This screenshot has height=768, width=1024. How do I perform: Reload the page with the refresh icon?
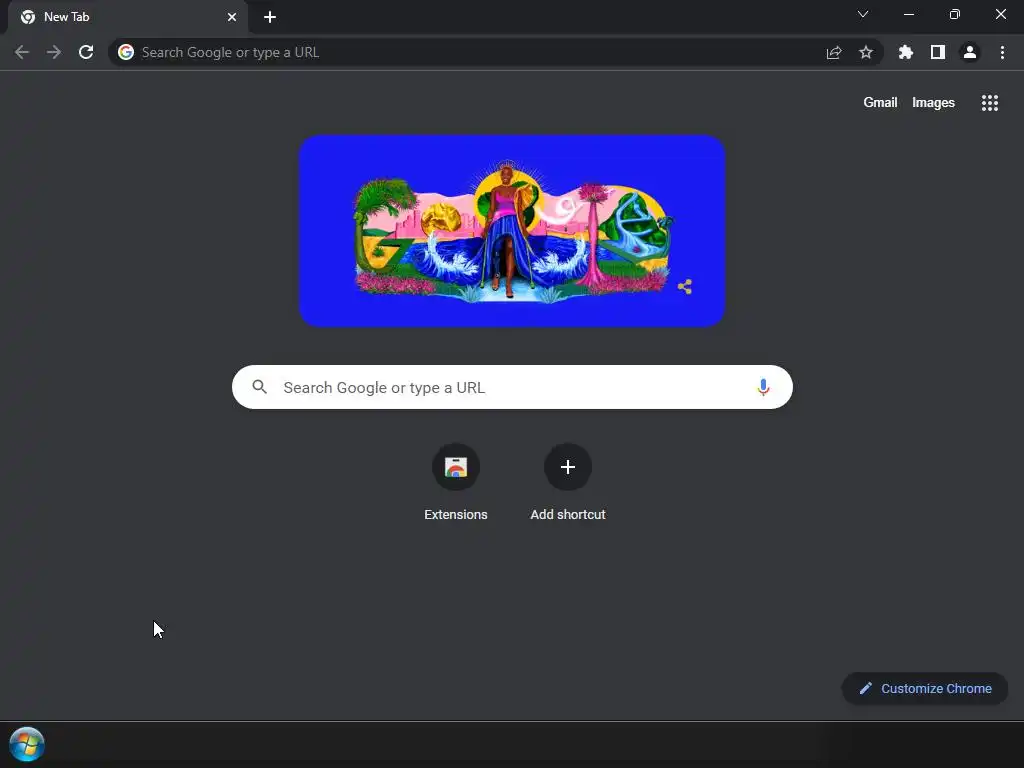point(86,52)
